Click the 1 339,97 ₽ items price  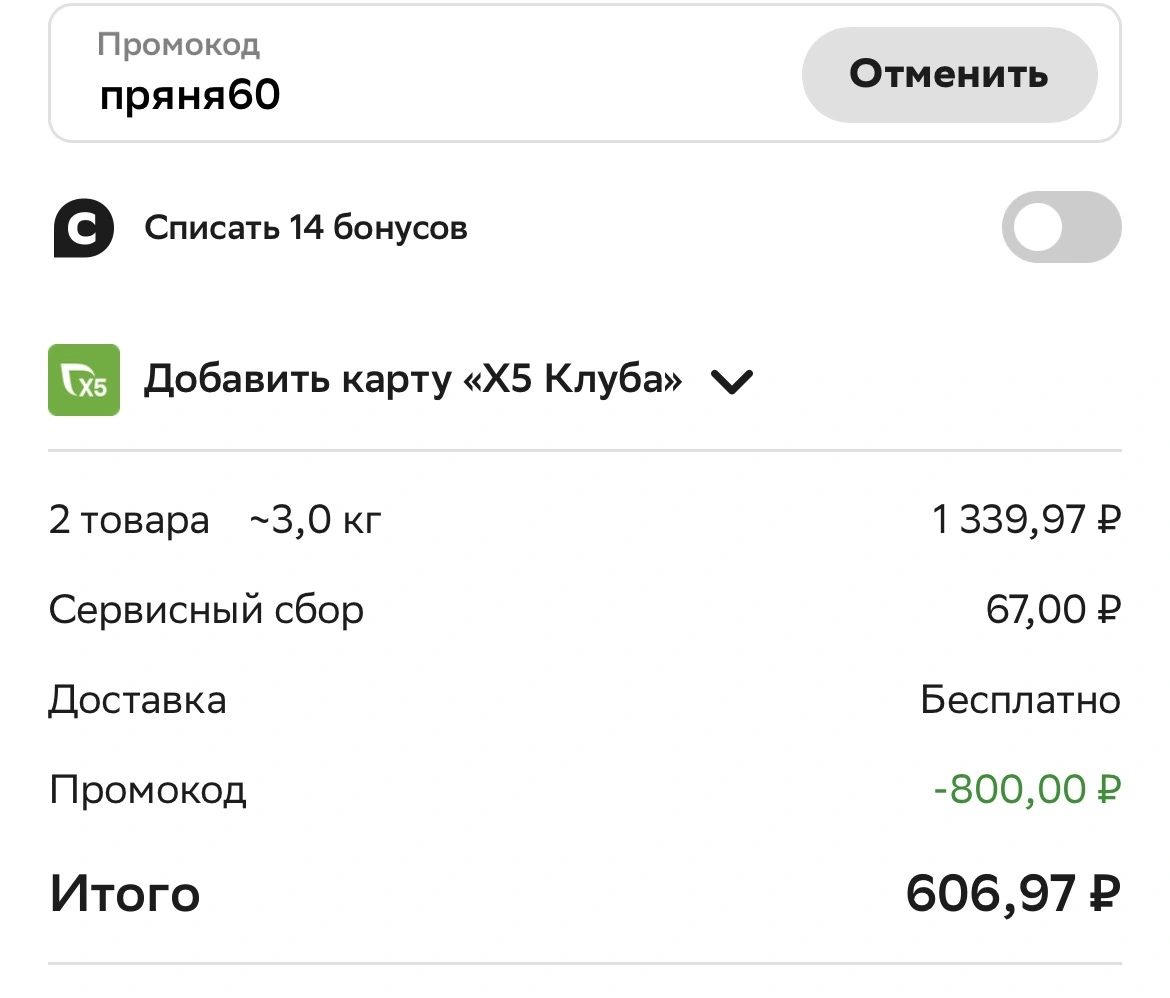click(1026, 520)
